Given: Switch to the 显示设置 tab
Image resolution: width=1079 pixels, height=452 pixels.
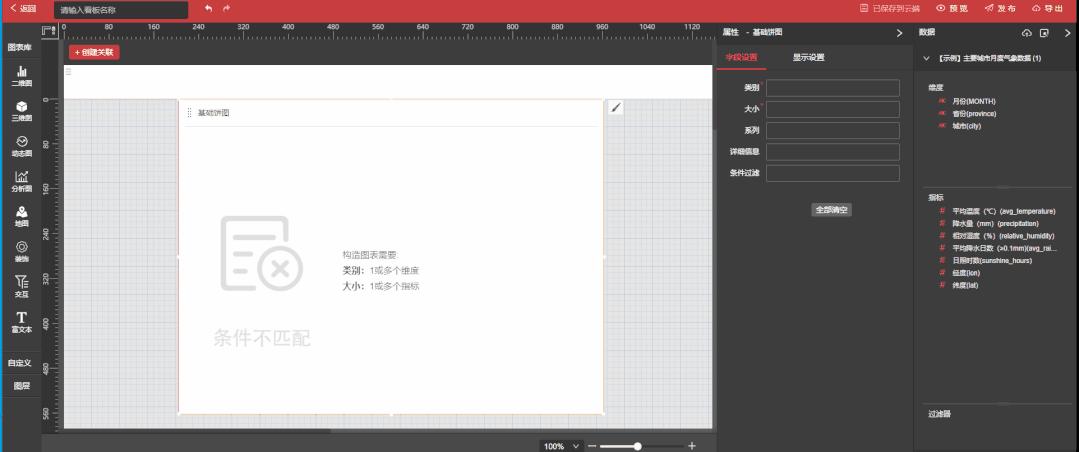Looking at the screenshot, I should click(808, 58).
